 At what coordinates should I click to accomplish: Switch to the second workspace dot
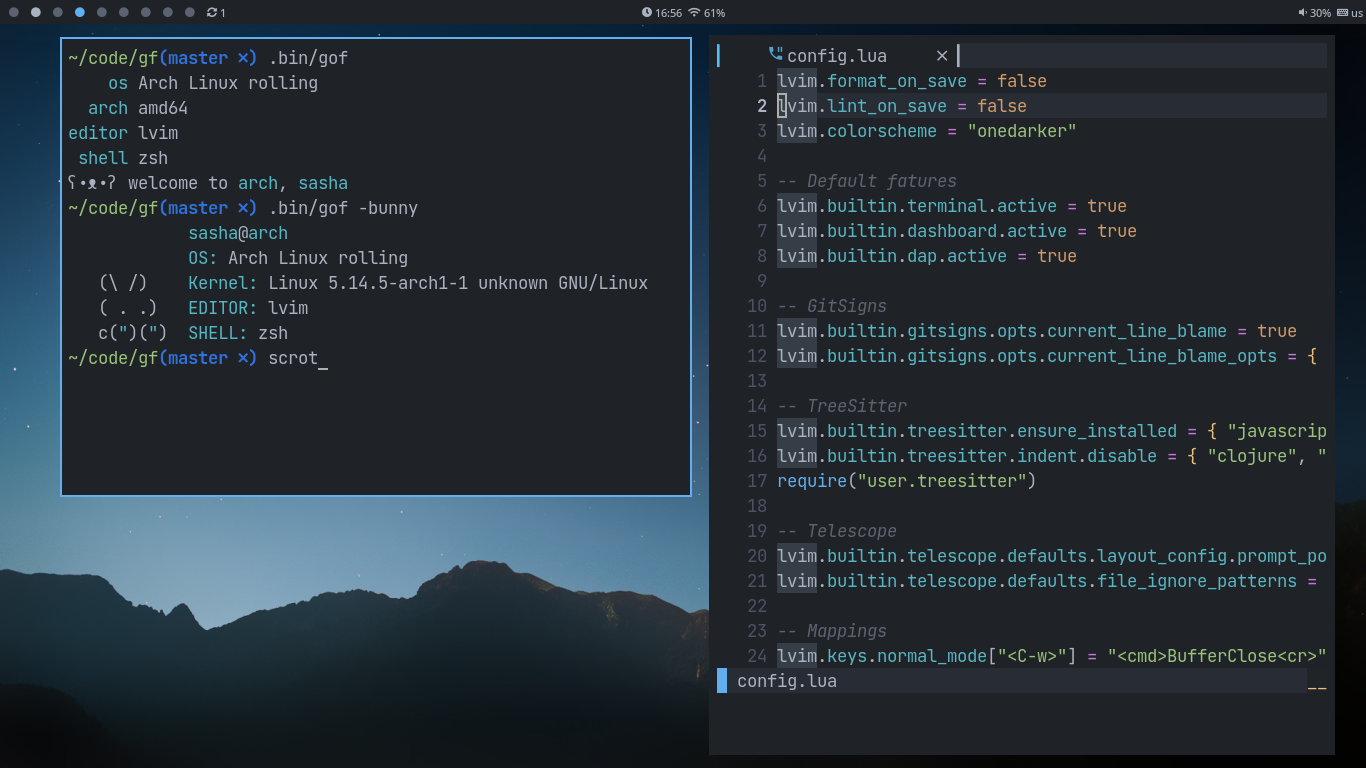tap(36, 13)
